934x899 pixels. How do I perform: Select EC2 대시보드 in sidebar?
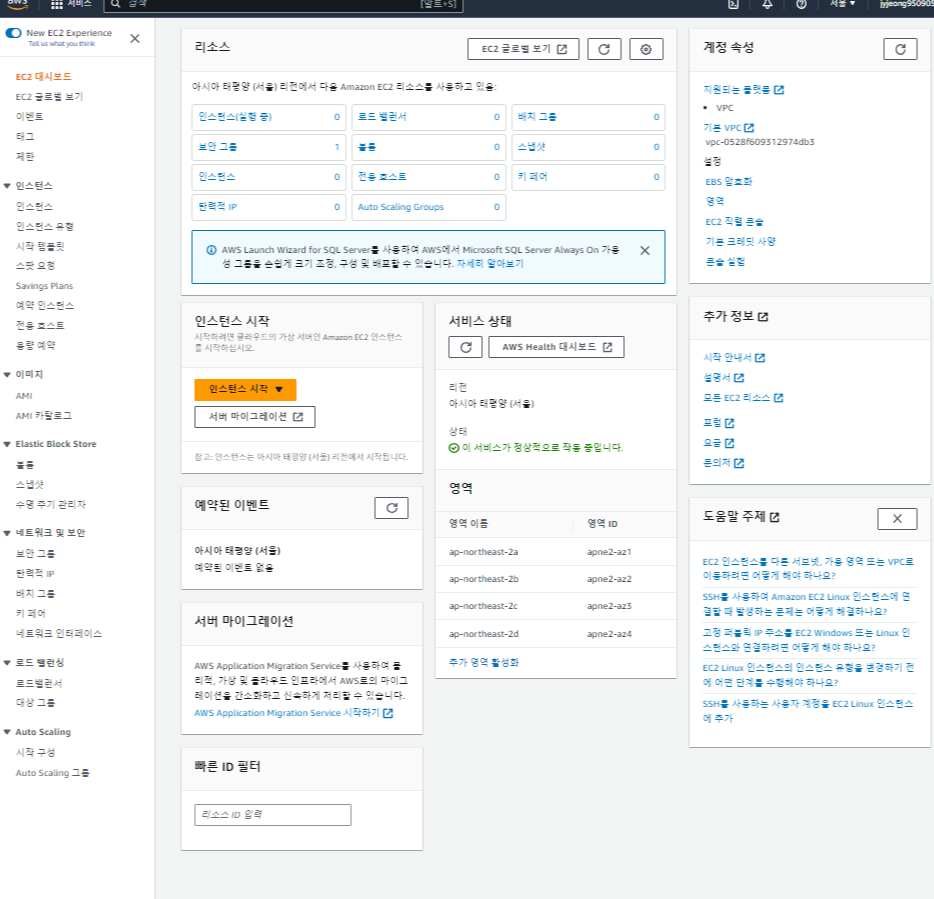tap(43, 77)
